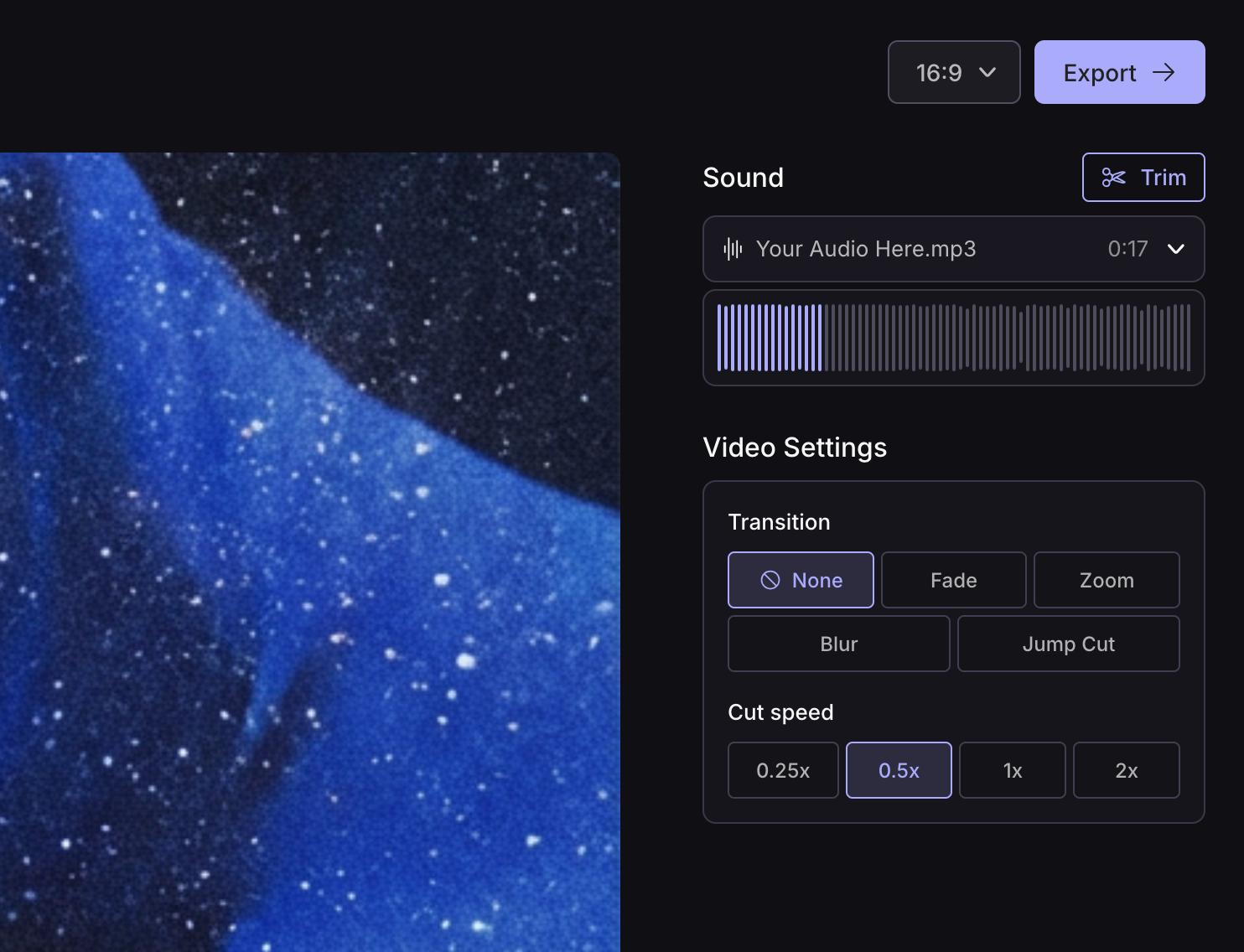The width and height of the screenshot is (1244, 952).
Task: Select the 0.5x cut speed
Action: [x=899, y=770]
